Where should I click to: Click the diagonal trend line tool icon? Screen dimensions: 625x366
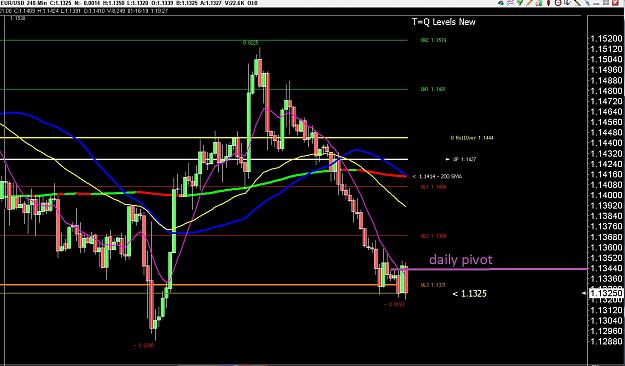coord(577,3)
